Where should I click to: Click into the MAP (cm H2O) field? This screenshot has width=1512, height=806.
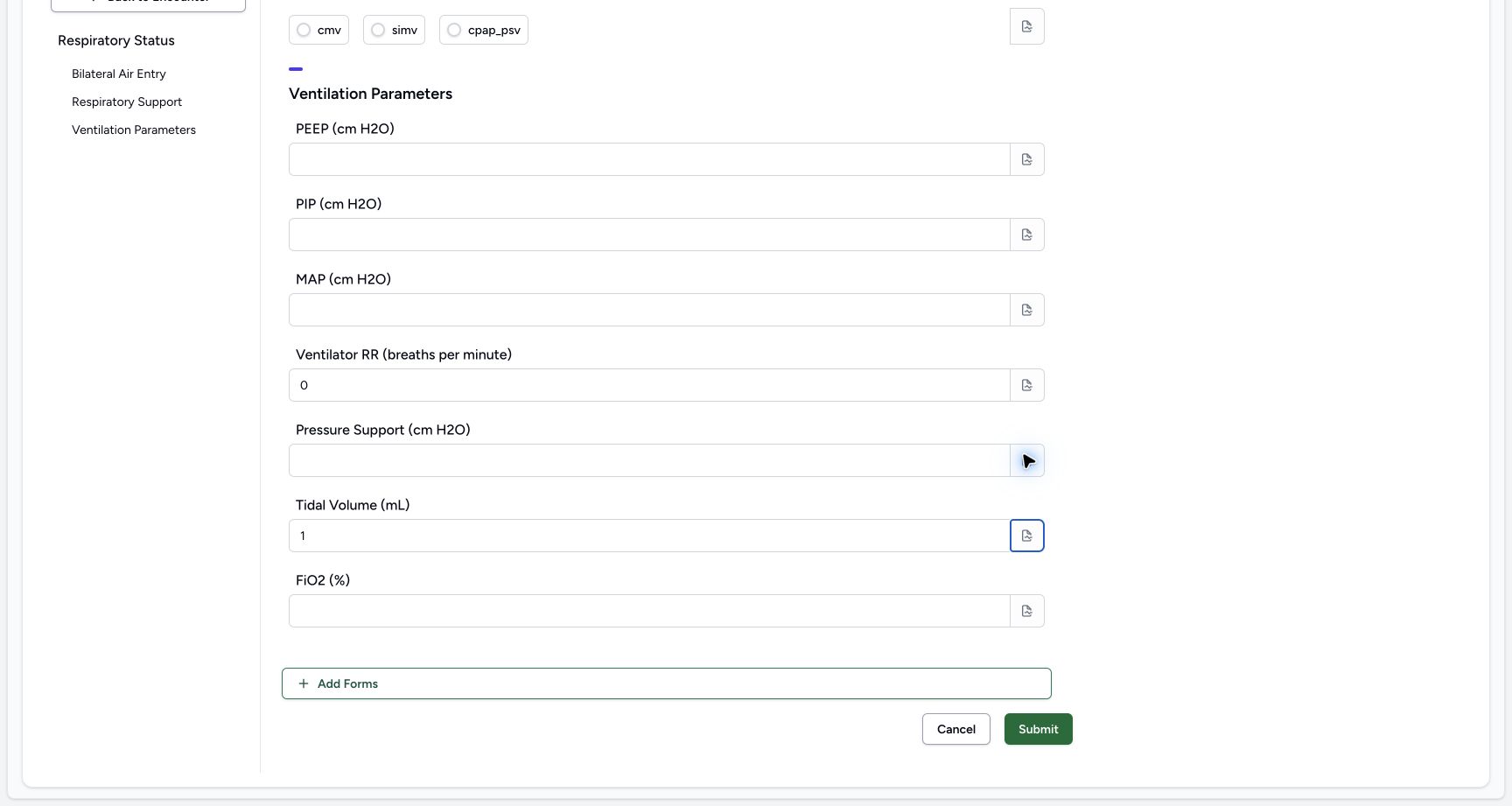point(649,310)
